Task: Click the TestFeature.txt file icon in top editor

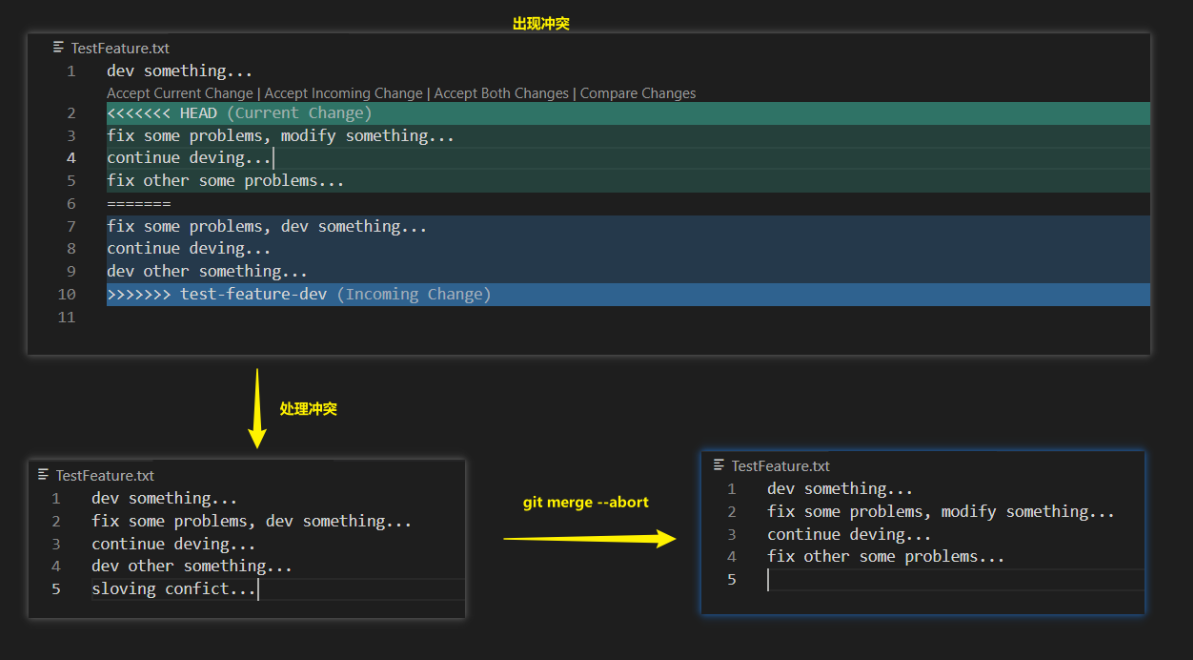Action: (x=57, y=47)
